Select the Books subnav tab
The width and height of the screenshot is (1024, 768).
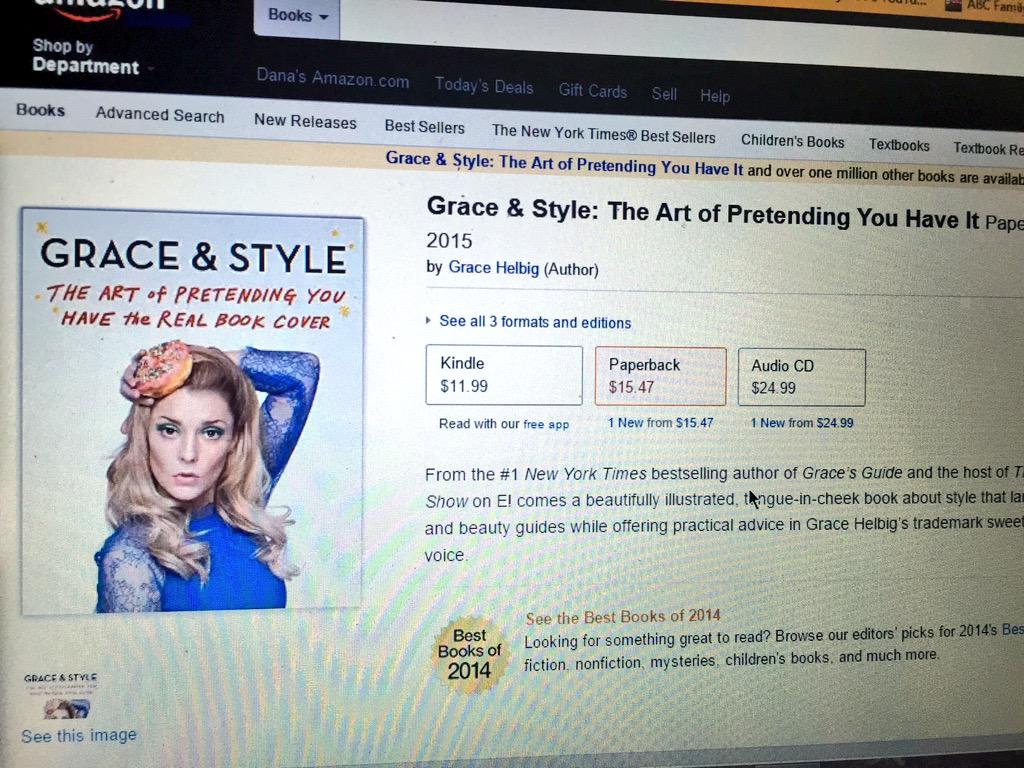[40, 110]
